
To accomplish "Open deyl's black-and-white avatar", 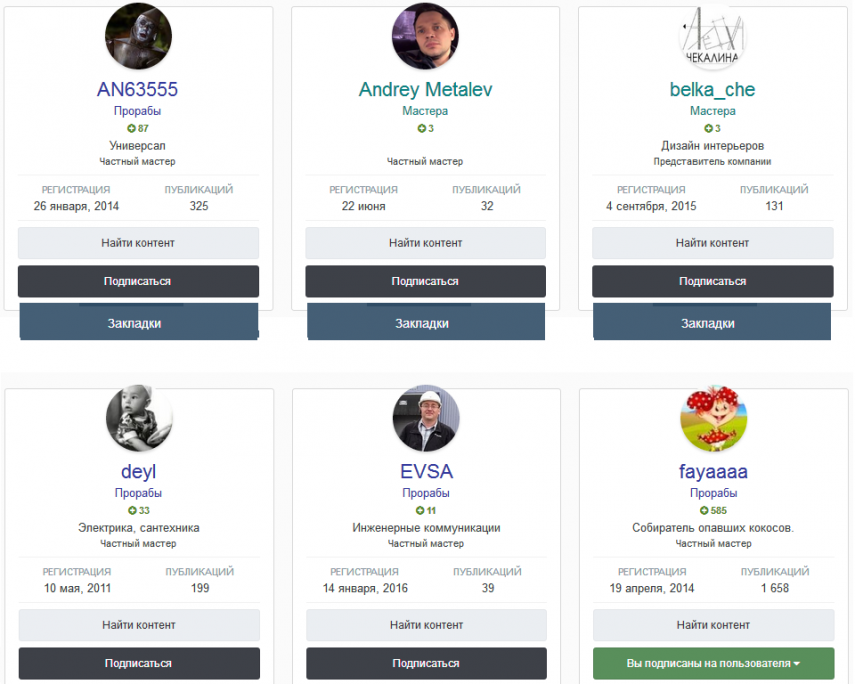I will coord(139,418).
